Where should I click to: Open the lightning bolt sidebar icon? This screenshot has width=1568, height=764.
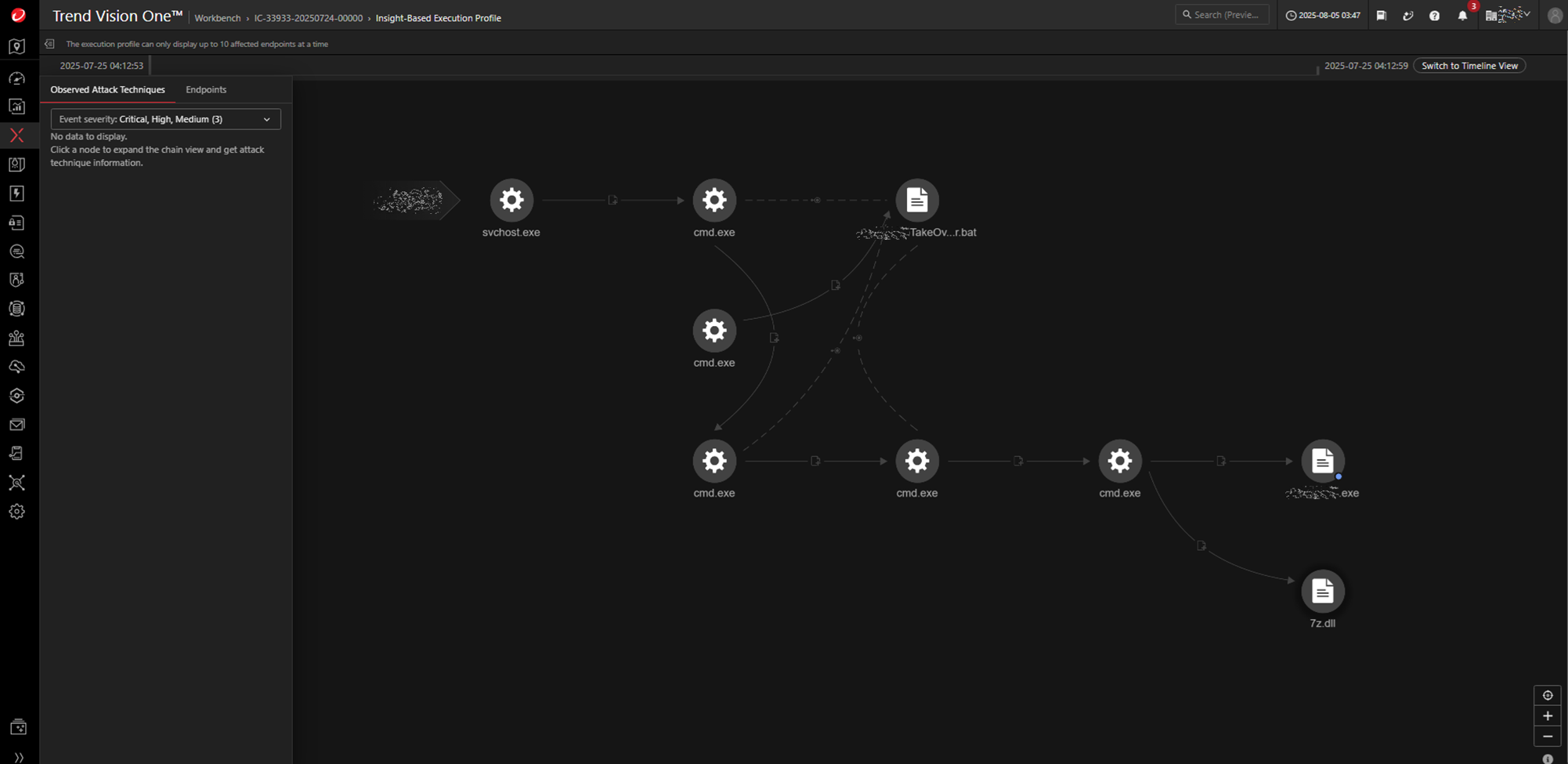17,194
